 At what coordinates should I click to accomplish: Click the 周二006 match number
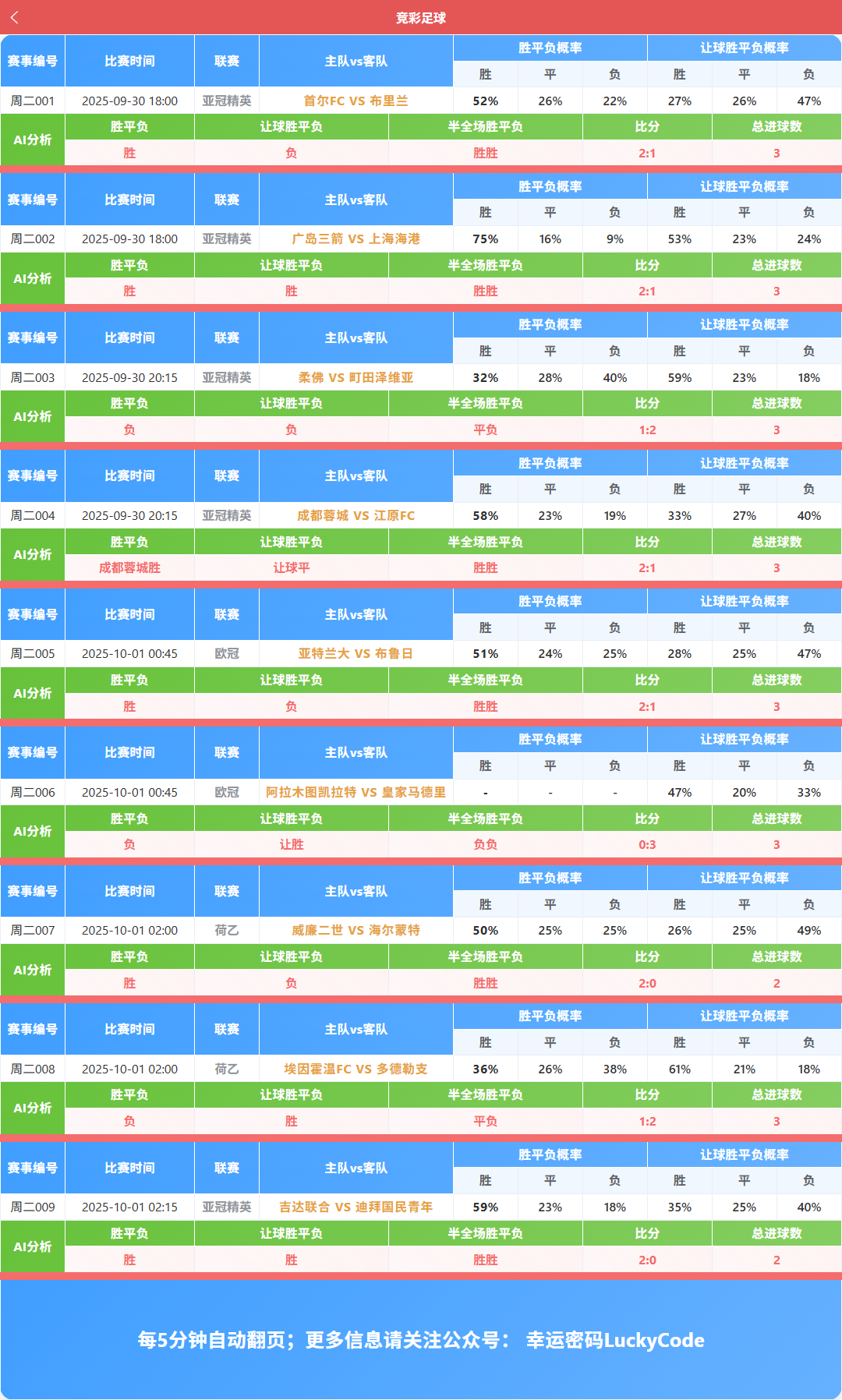tap(33, 792)
